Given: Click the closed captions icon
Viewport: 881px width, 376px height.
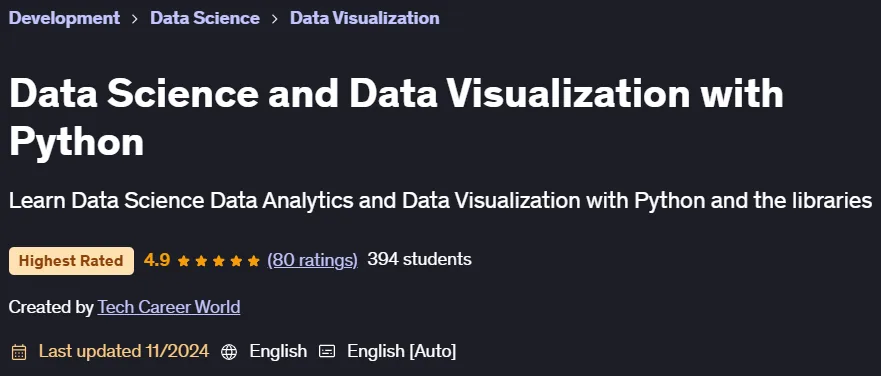Looking at the screenshot, I should 327,352.
